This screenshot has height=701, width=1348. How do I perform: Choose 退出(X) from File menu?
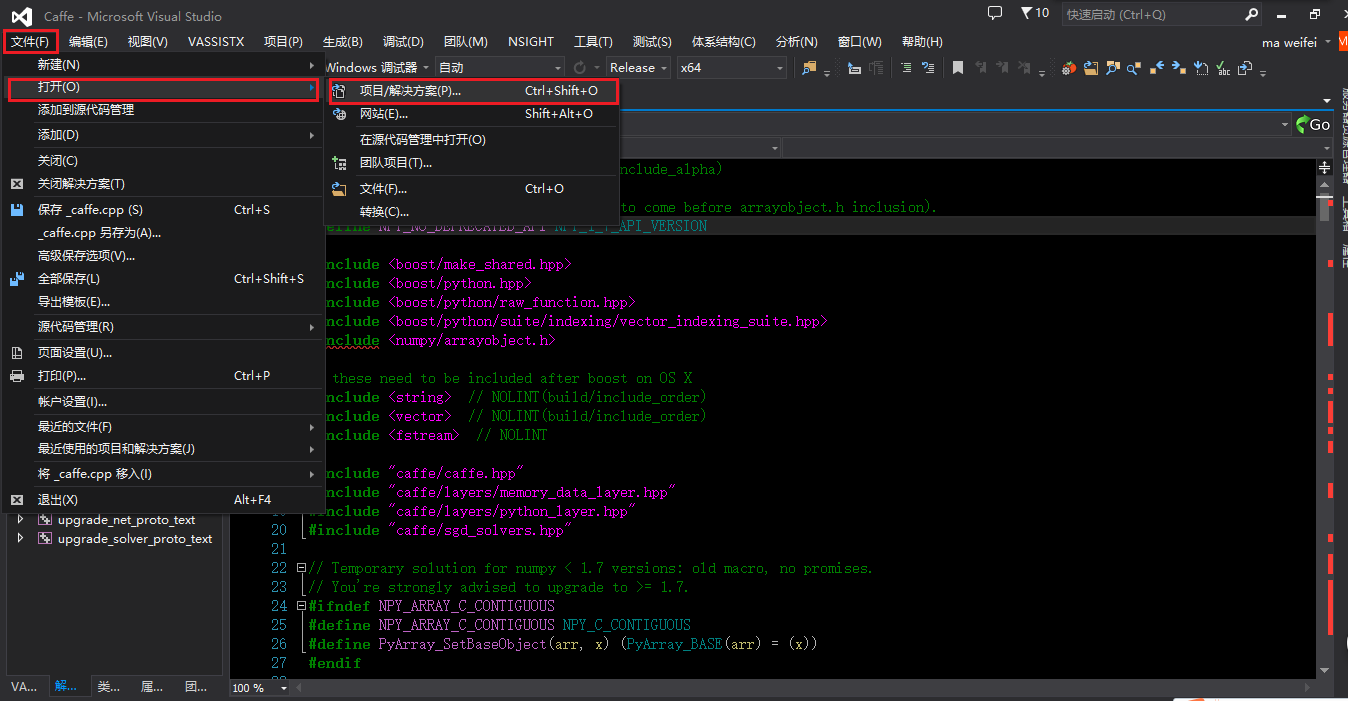163,500
